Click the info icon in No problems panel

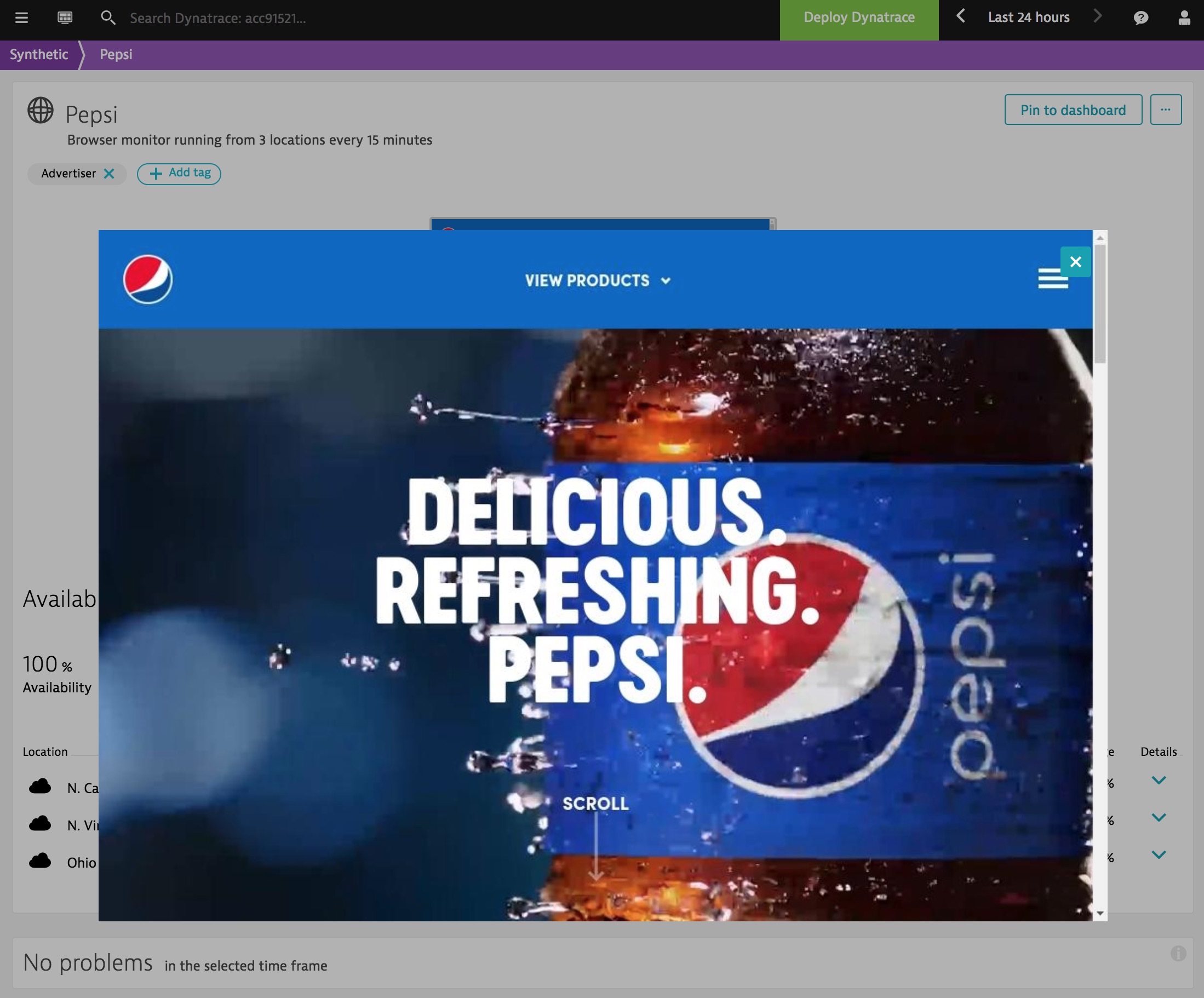(1178, 953)
